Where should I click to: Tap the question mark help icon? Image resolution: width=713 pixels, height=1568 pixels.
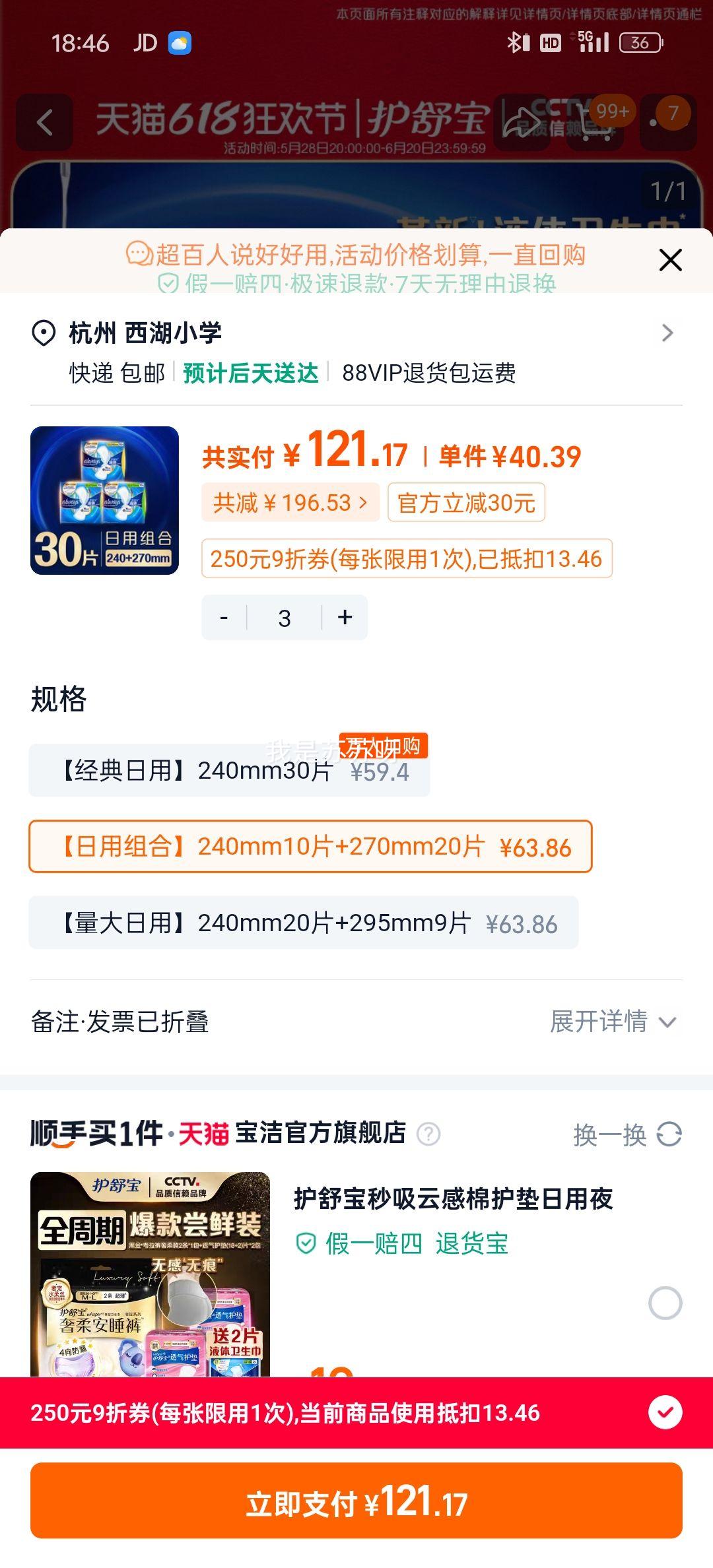[x=428, y=1134]
